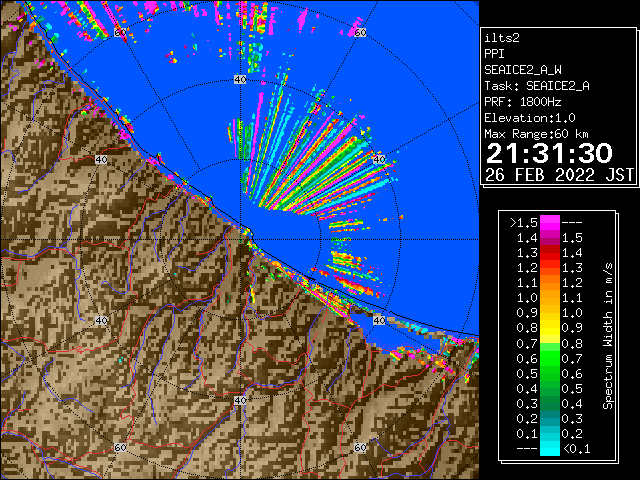This screenshot has width=640, height=480.
Task: Click the 21:31:30 timestamp
Action: pos(549,153)
